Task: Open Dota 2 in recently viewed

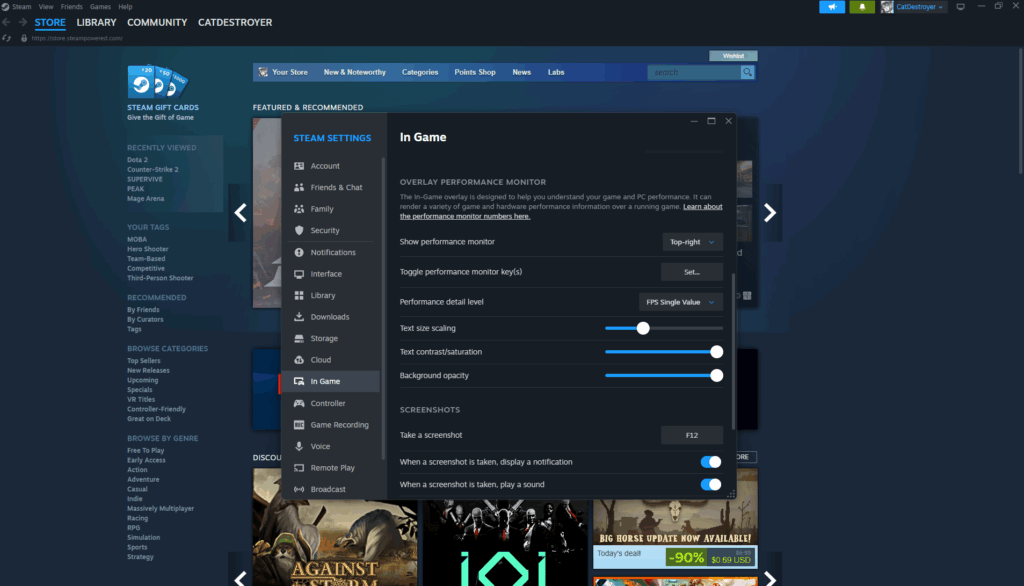Action: point(137,159)
